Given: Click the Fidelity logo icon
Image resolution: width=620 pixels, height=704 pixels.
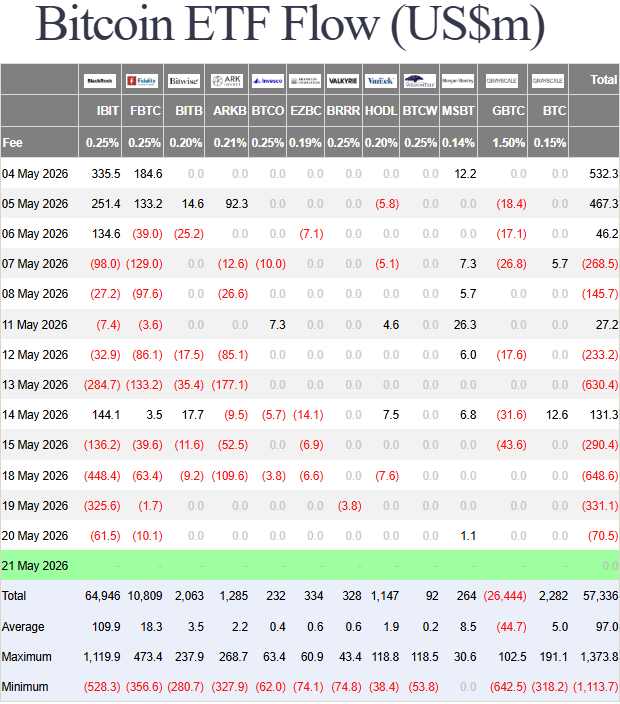Looking at the screenshot, I should coord(142,81).
